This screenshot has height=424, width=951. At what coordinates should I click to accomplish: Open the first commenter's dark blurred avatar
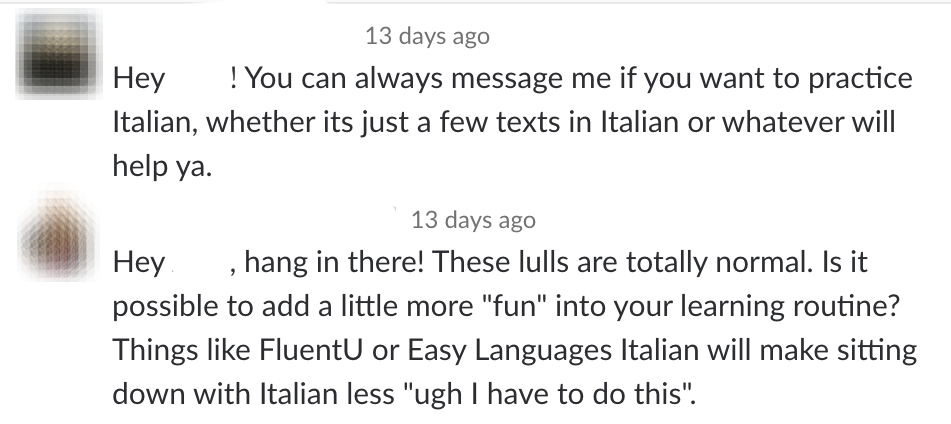coord(58,54)
